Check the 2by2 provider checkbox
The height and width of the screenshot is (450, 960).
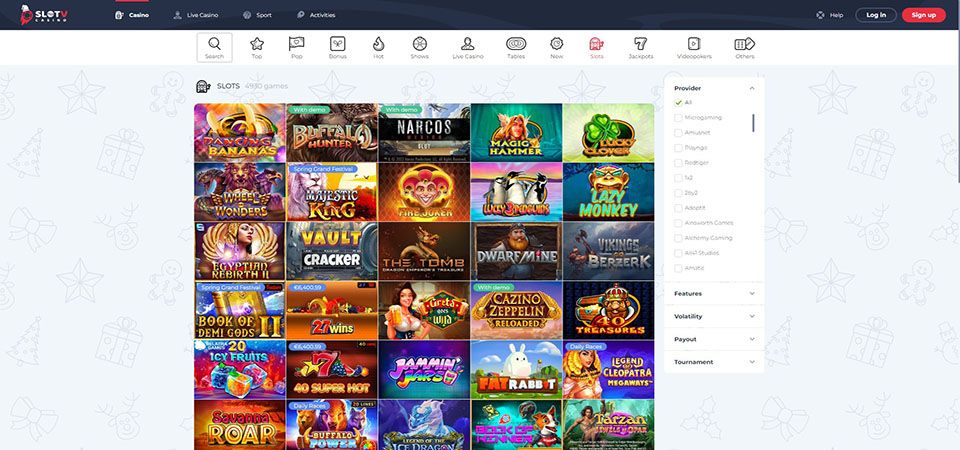point(678,193)
